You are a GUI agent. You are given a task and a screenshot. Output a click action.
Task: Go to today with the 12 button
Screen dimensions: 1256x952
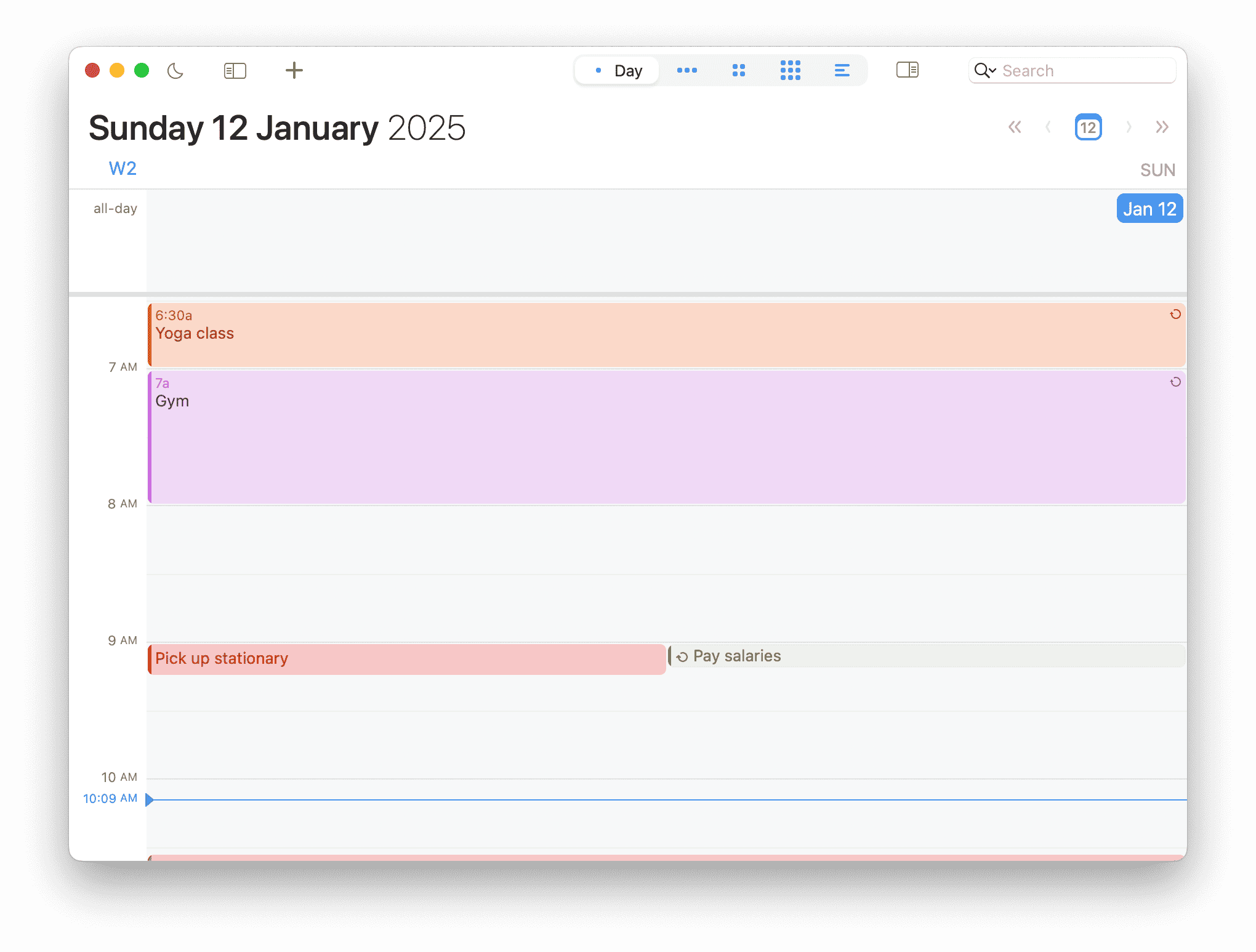coord(1089,127)
